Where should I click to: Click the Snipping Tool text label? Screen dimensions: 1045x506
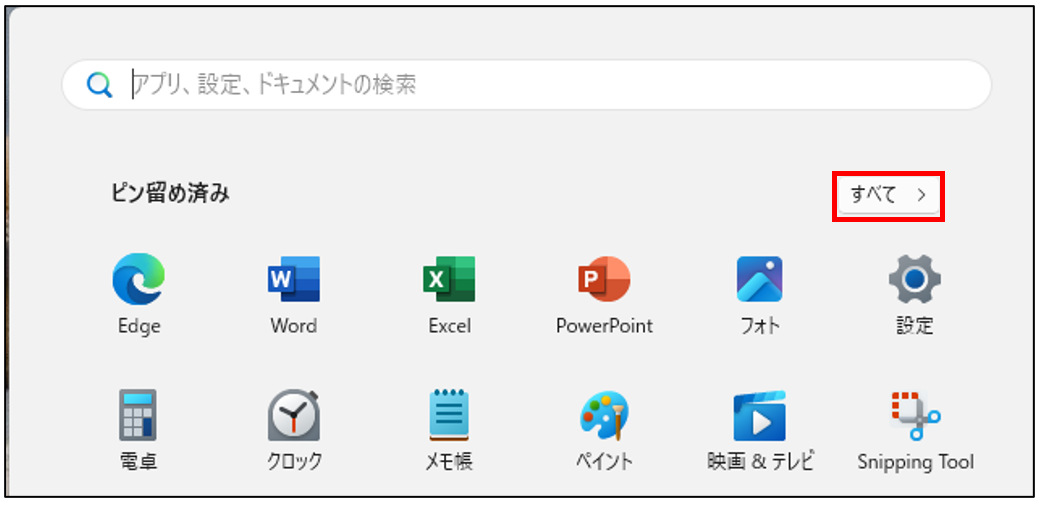tap(915, 462)
